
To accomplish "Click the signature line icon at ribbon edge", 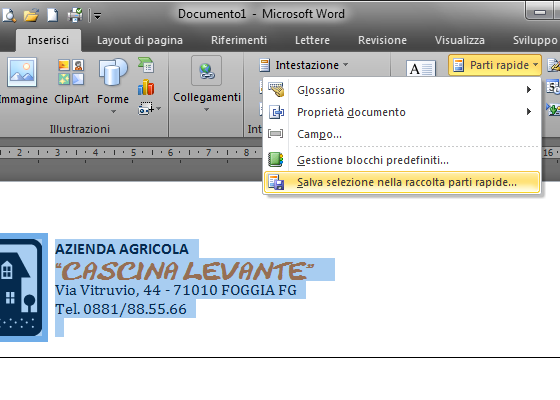I will 554,65.
